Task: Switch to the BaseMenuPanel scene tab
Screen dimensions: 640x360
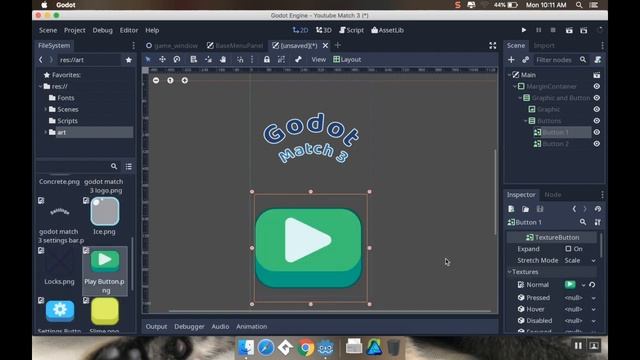Action: [x=235, y=46]
